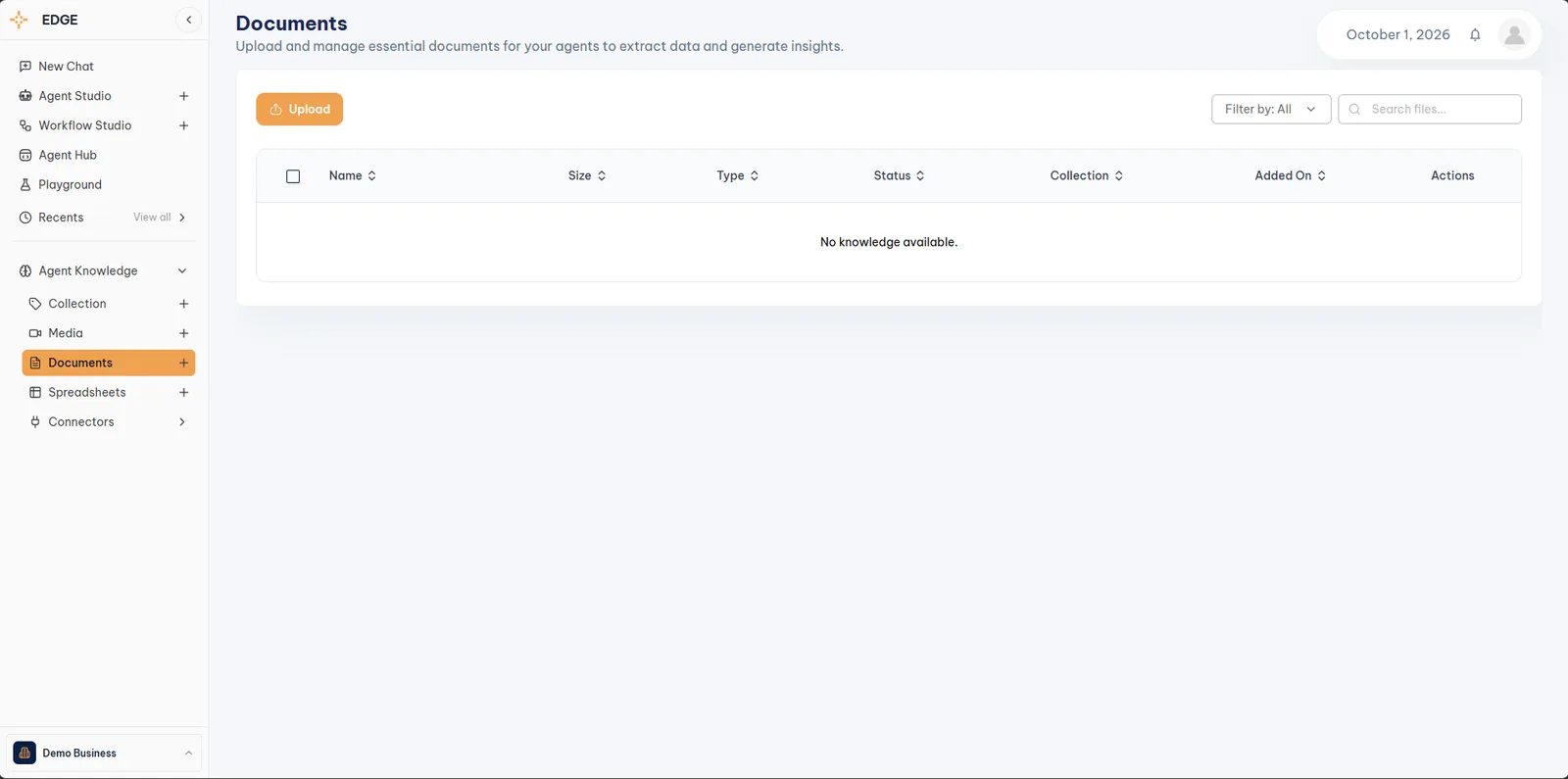Screen dimensions: 1568x779
Task: Add a new collection with plus icon
Action: (x=183, y=304)
